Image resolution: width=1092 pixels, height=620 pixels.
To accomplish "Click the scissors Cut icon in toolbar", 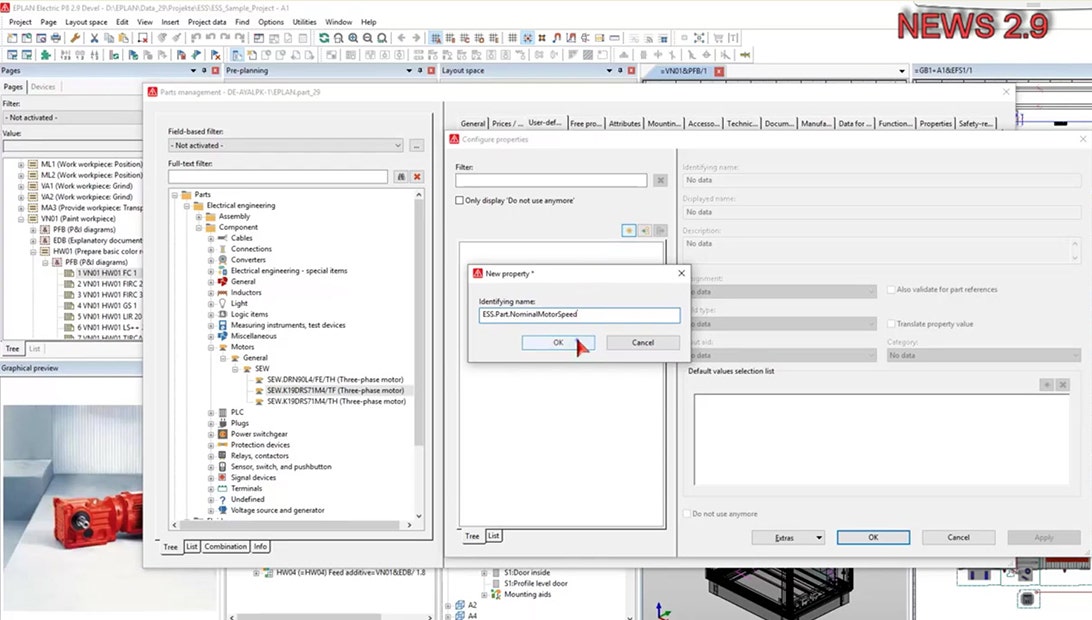I will click(94, 38).
